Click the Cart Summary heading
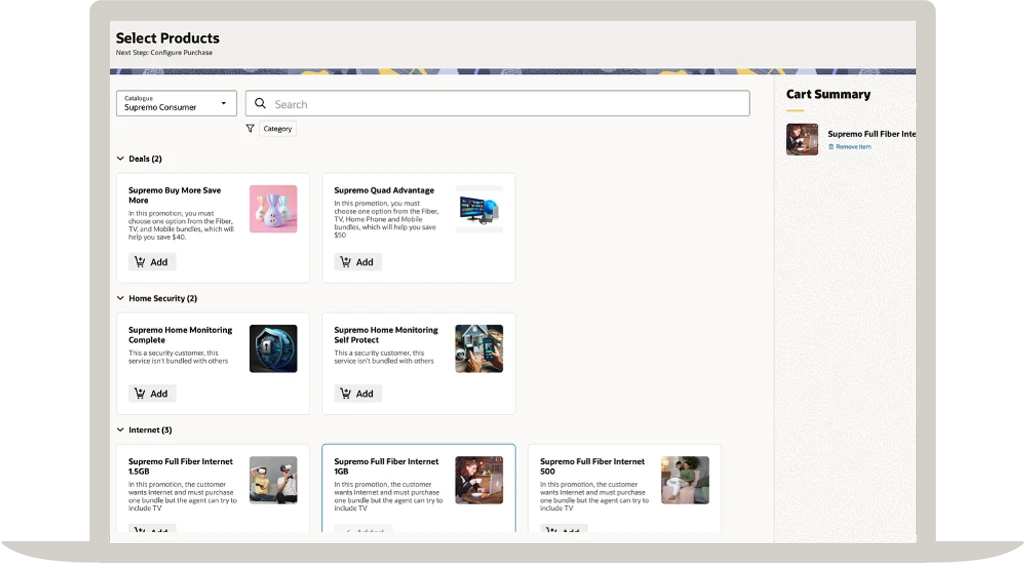 828,94
